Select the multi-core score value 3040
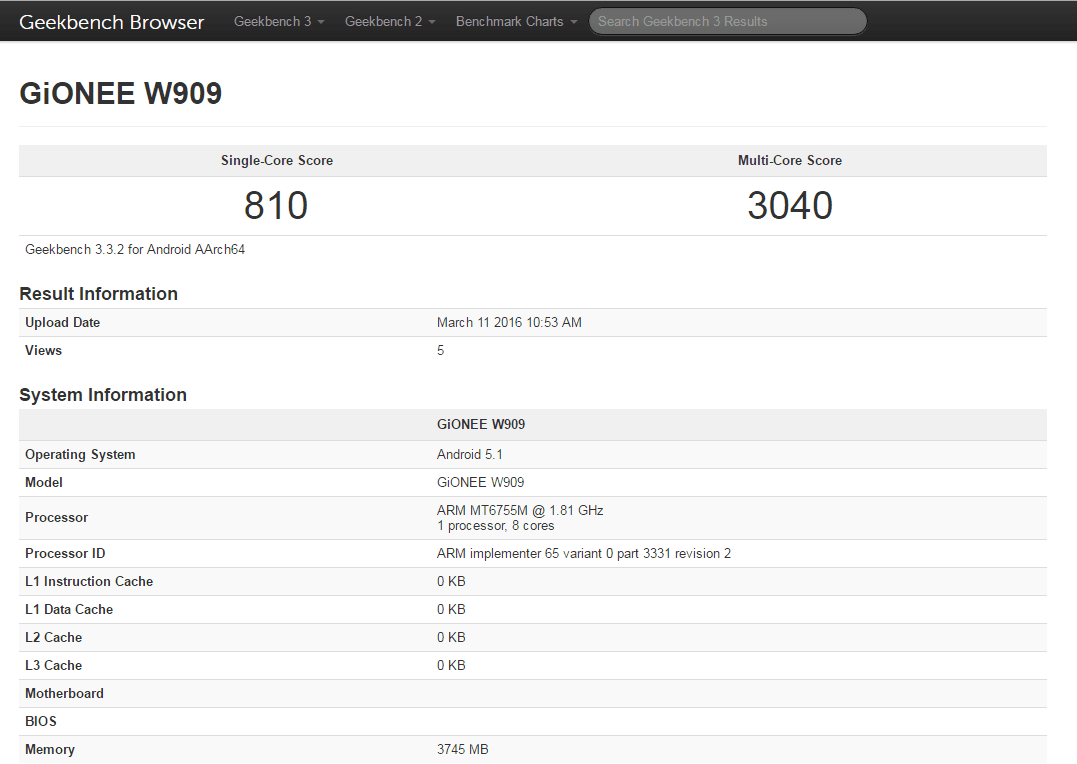The width and height of the screenshot is (1077, 764). click(790, 205)
